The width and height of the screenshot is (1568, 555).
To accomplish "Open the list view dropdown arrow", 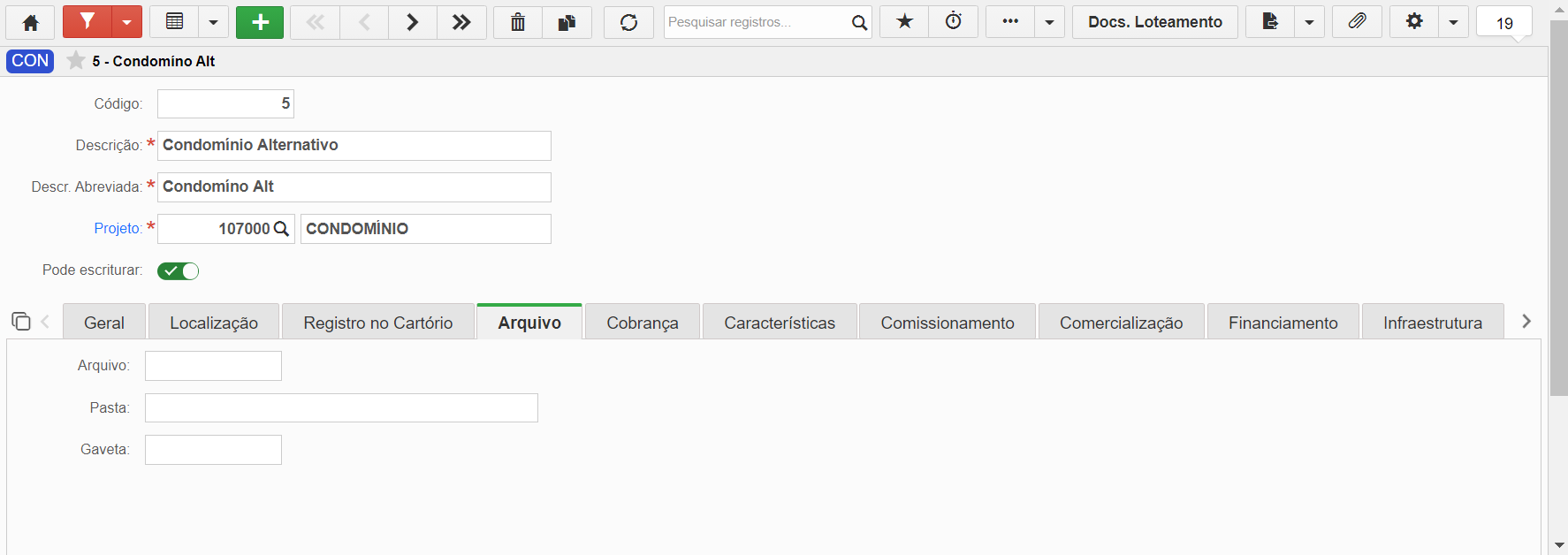I will click(213, 22).
